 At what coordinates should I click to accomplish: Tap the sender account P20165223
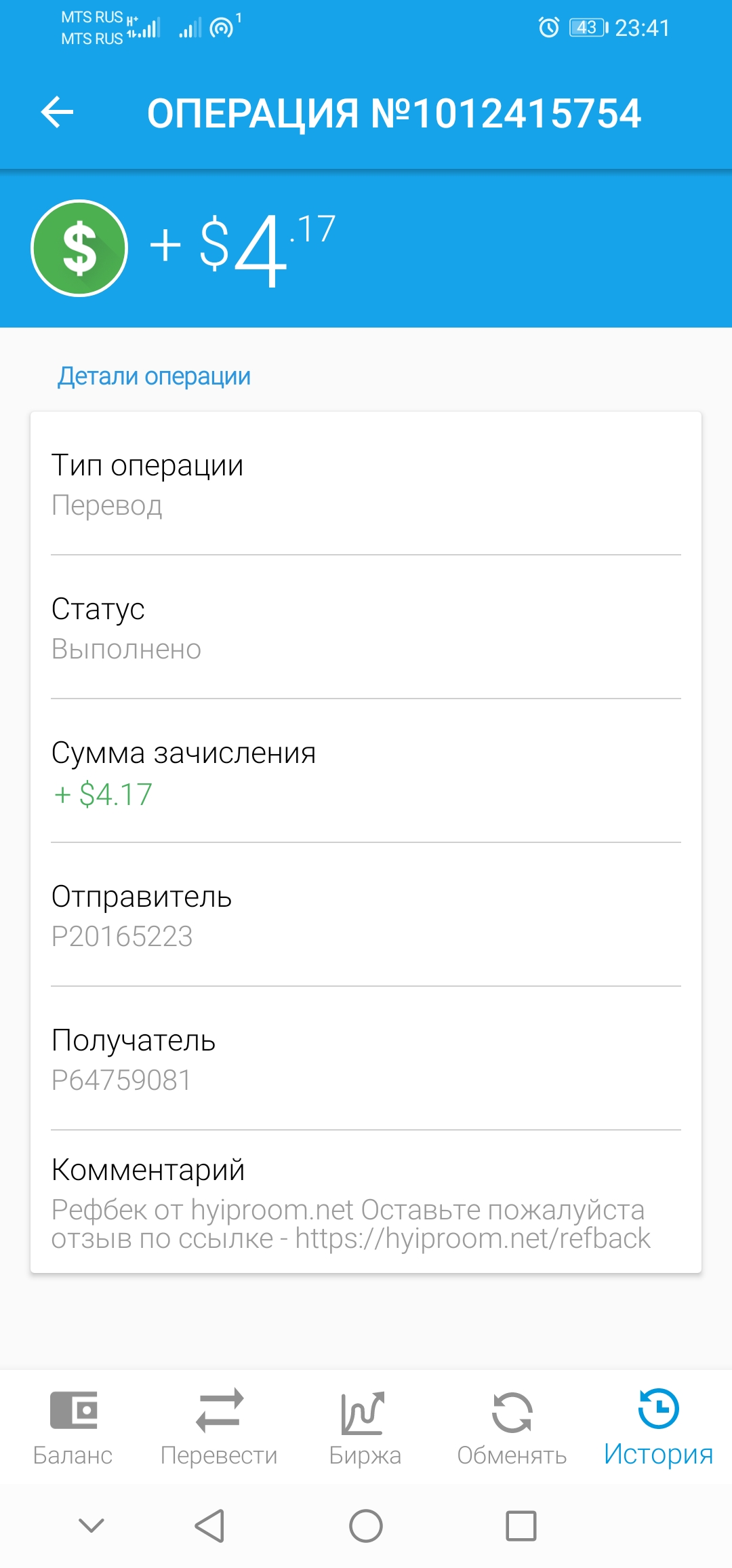(x=122, y=937)
